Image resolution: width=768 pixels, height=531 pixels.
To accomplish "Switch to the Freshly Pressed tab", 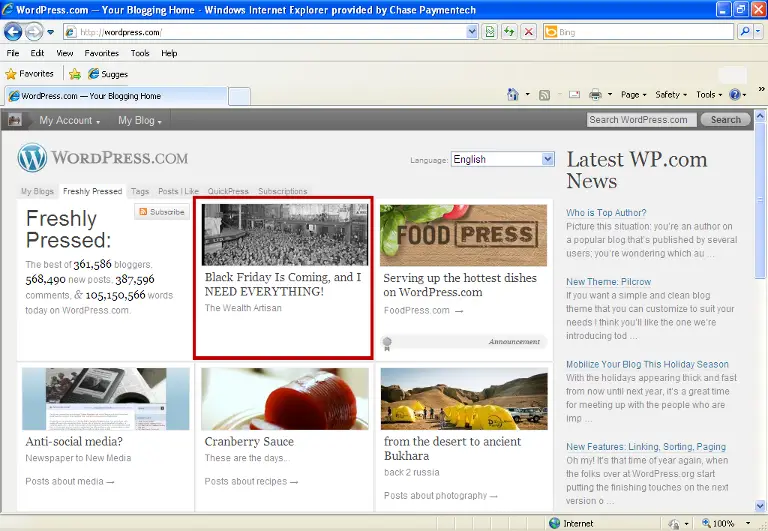I will [x=93, y=191].
